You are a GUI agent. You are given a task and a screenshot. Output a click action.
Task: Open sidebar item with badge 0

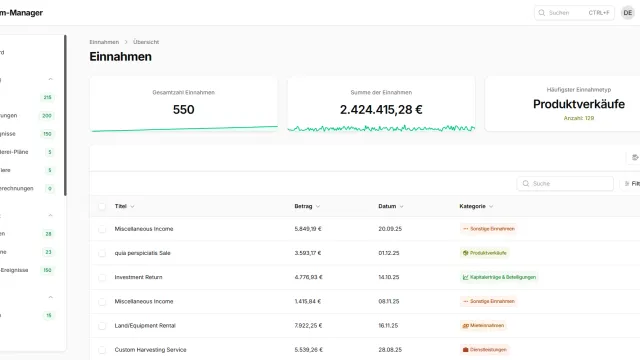point(28,189)
